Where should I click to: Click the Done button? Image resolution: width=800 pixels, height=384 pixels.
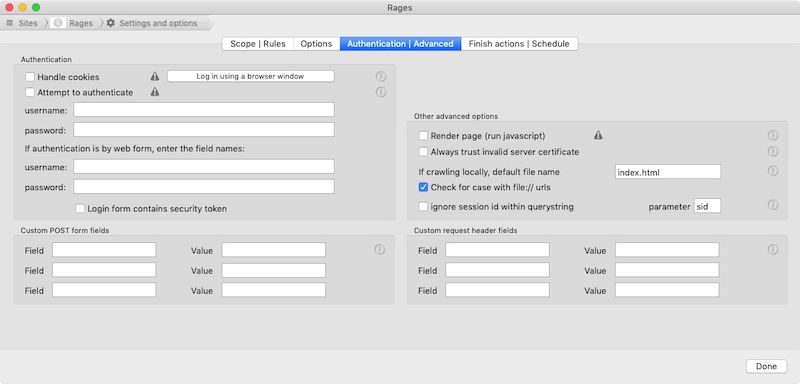[766, 366]
